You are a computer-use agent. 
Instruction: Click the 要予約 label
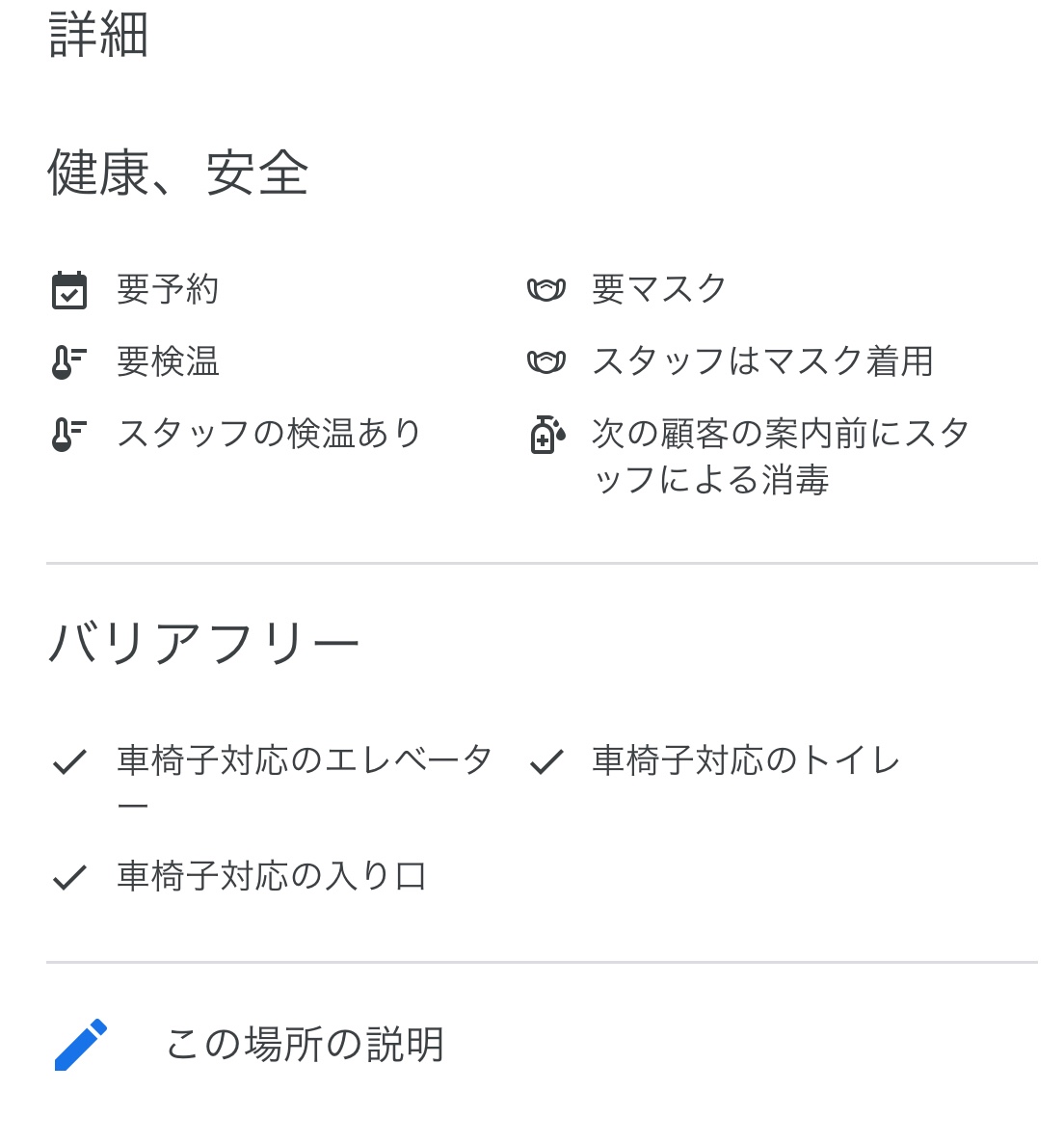tap(168, 289)
